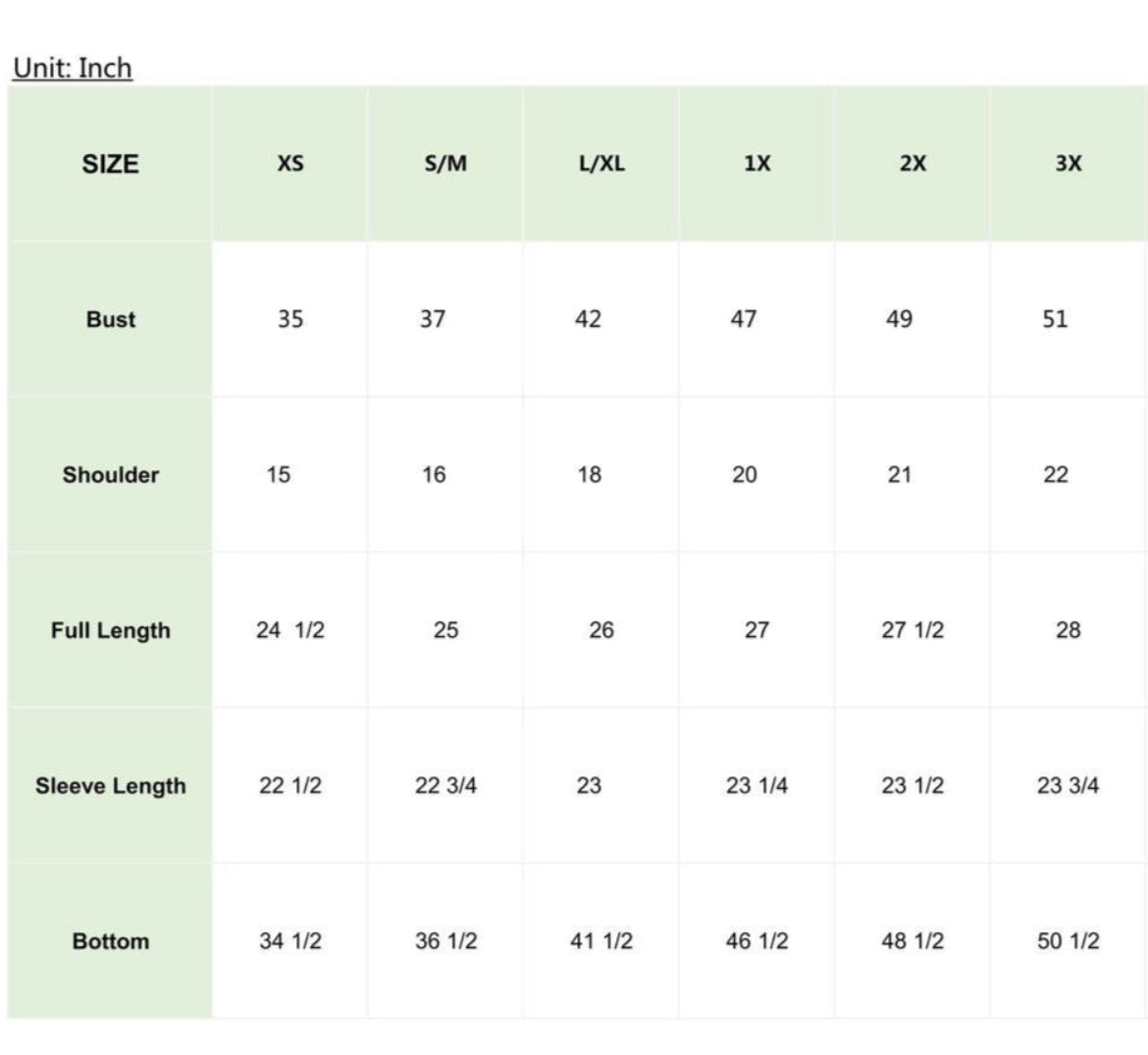The height and width of the screenshot is (1055, 1148).
Task: Select the Bust value 51 for 3X
Action: pyautogui.click(x=1055, y=319)
